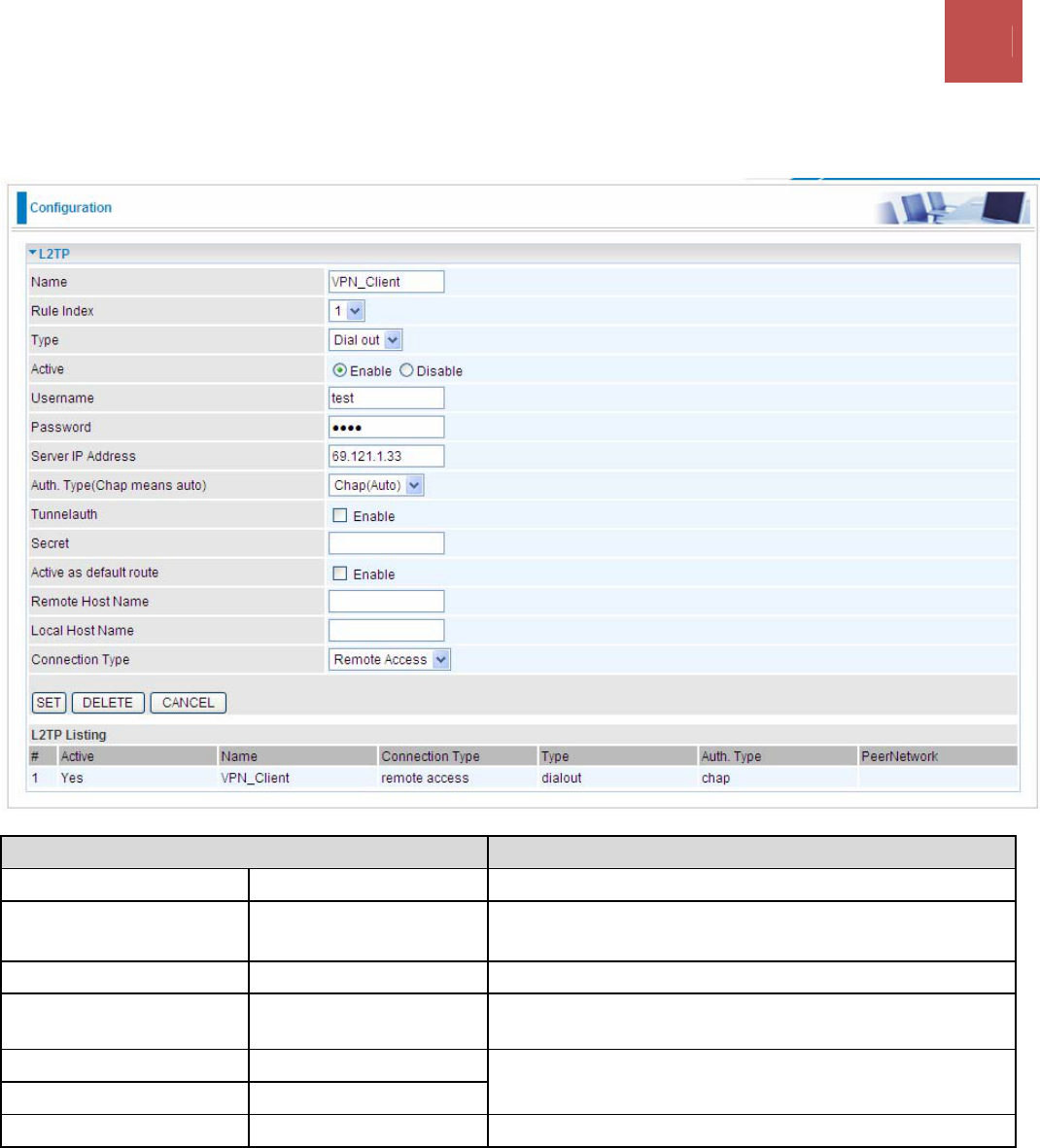Click 'Yes' in the Active column
The width and height of the screenshot is (1040, 1148).
point(72,779)
